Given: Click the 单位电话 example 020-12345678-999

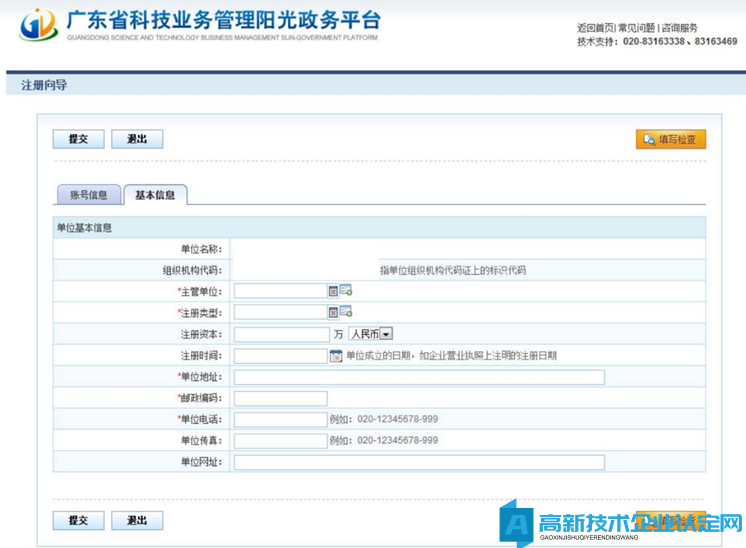Looking at the screenshot, I should [x=398, y=419].
